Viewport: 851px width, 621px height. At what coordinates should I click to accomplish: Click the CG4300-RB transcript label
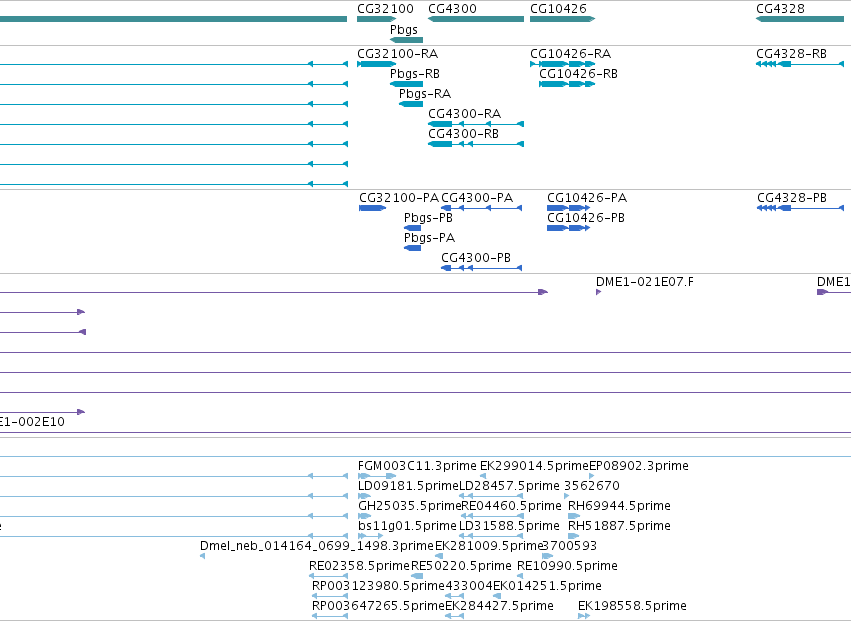click(463, 134)
